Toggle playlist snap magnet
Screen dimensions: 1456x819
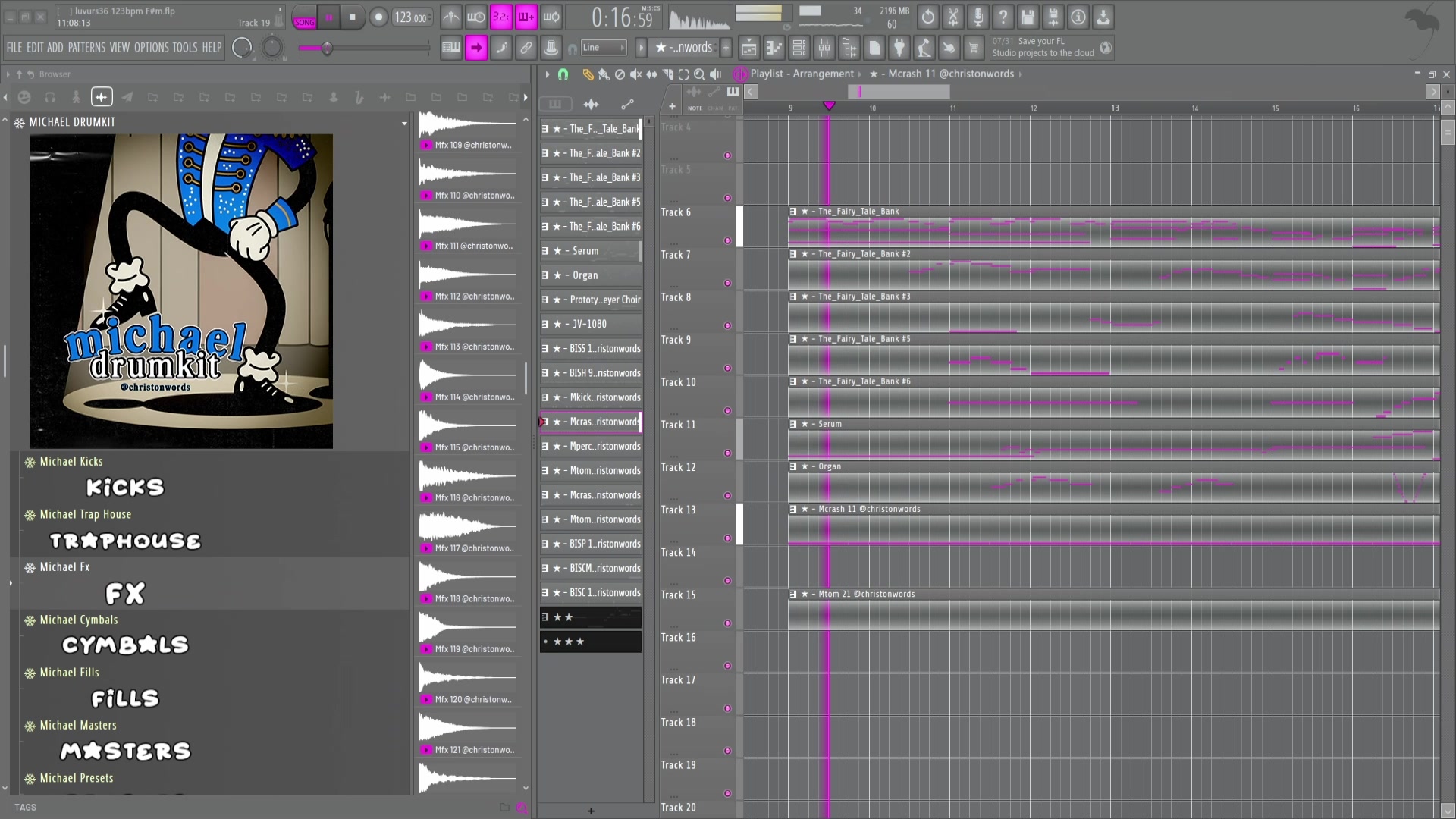click(563, 74)
